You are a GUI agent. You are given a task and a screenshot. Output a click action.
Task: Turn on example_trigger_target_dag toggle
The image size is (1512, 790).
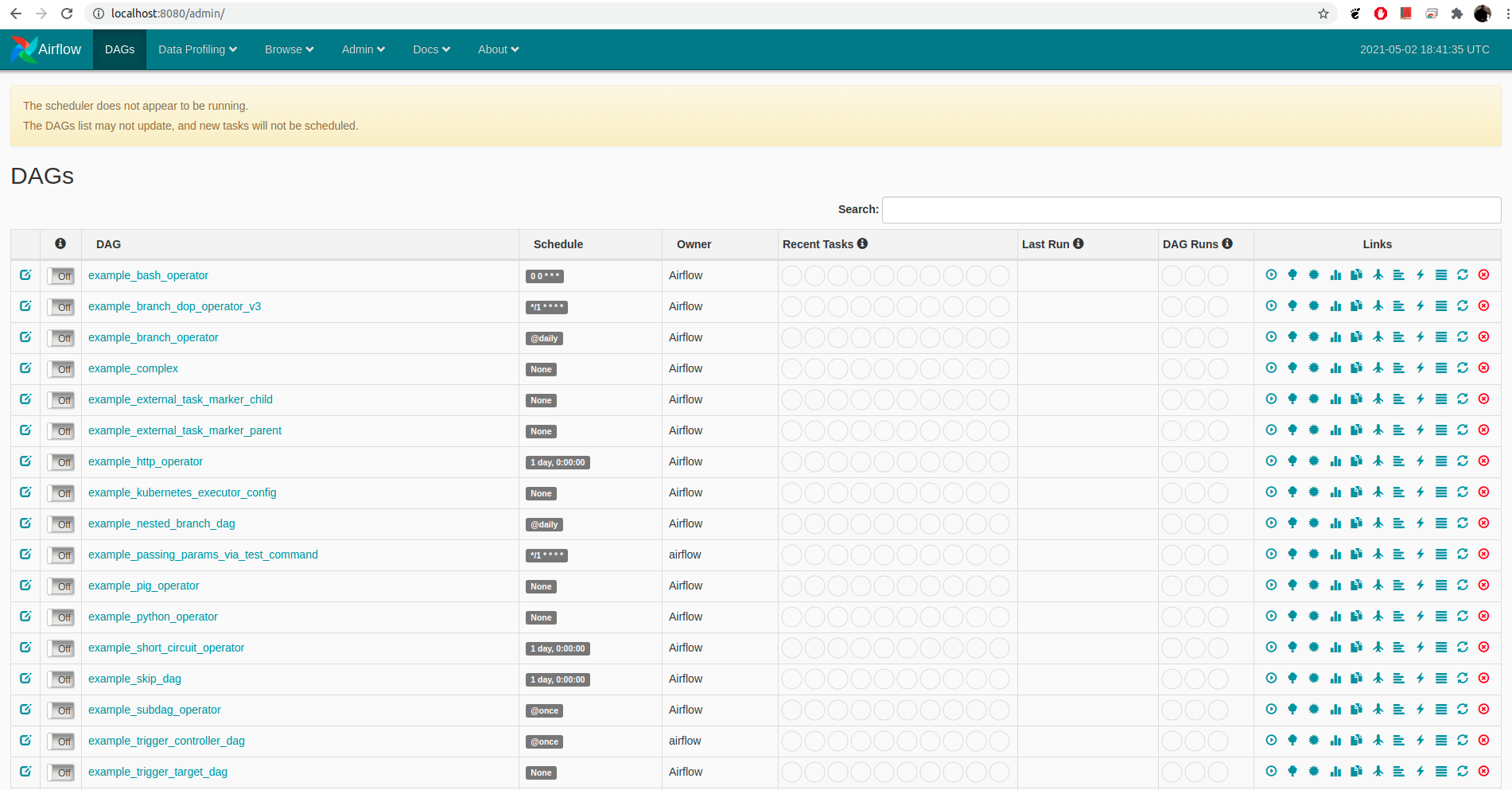(x=61, y=772)
